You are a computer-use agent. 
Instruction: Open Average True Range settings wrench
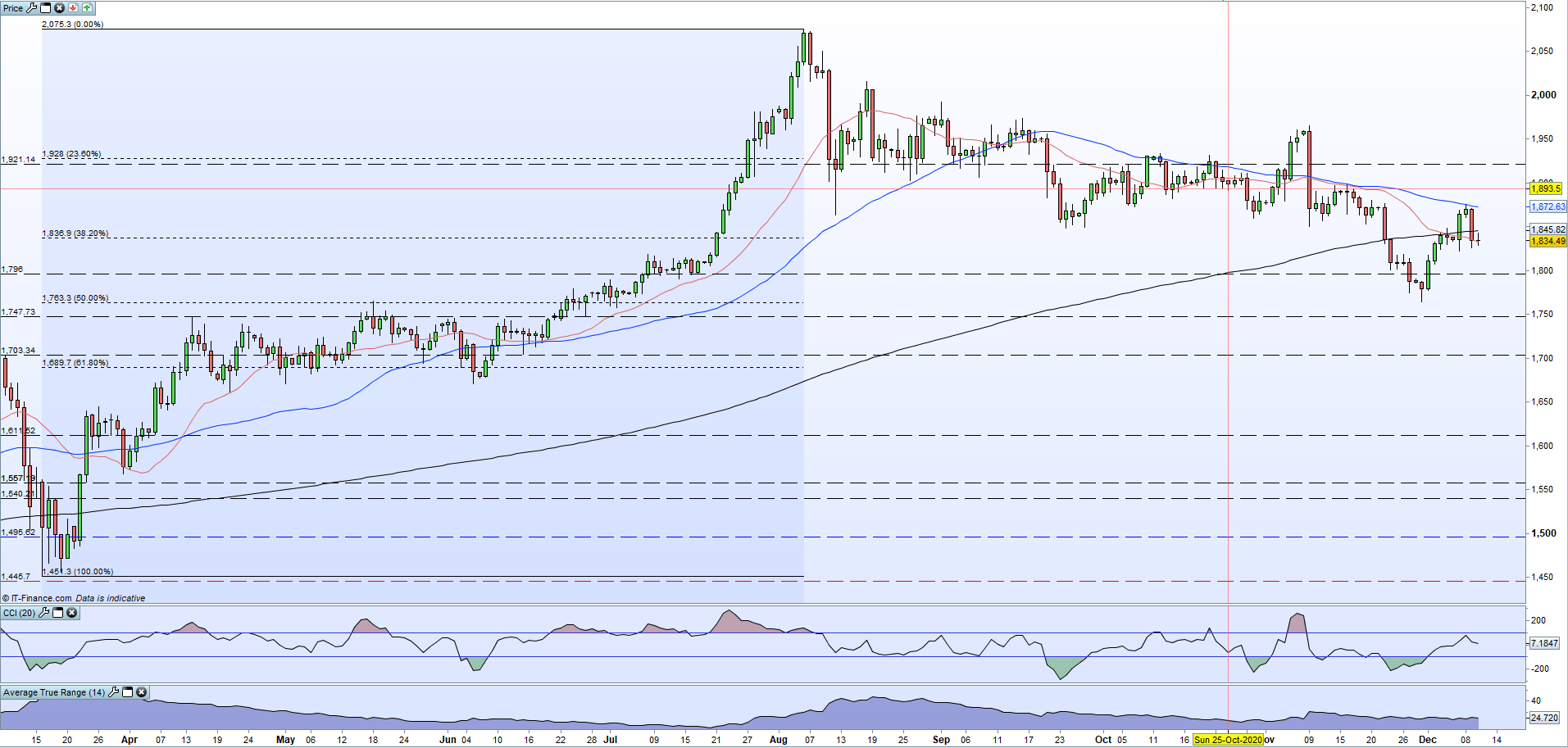114,692
